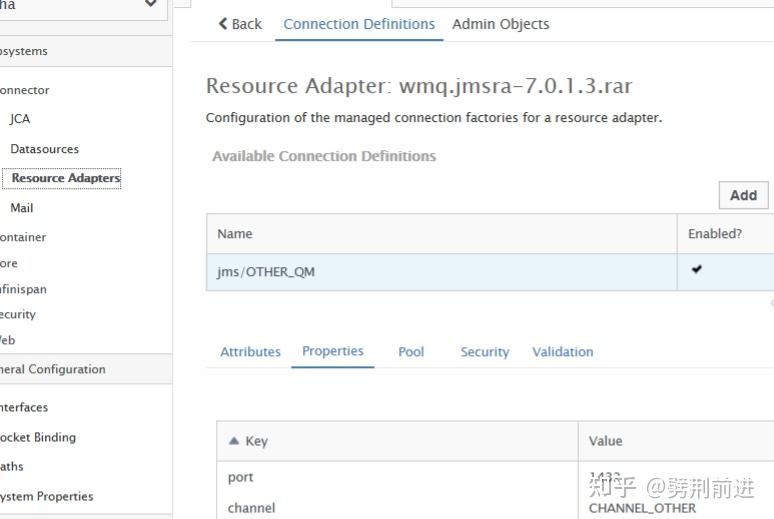Screen dimensions: 774x519
Task: Open Mail in the sidebar
Action: pyautogui.click(x=21, y=208)
